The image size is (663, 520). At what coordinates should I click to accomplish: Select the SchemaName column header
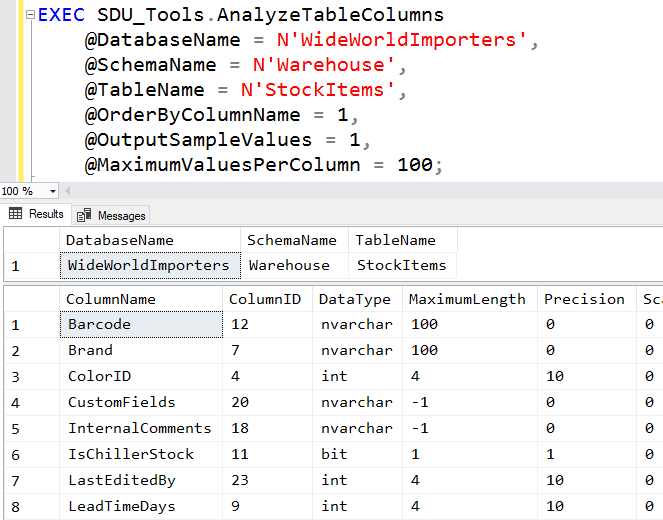[294, 240]
